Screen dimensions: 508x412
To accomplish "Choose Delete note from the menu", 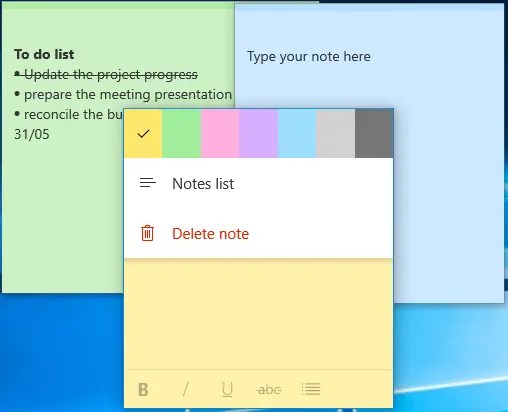I will pyautogui.click(x=259, y=233).
